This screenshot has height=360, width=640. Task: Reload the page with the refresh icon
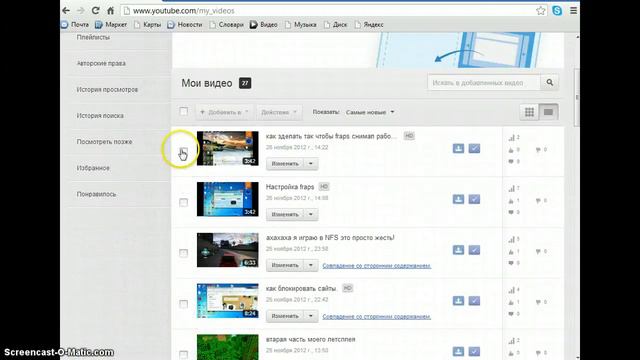coord(96,11)
